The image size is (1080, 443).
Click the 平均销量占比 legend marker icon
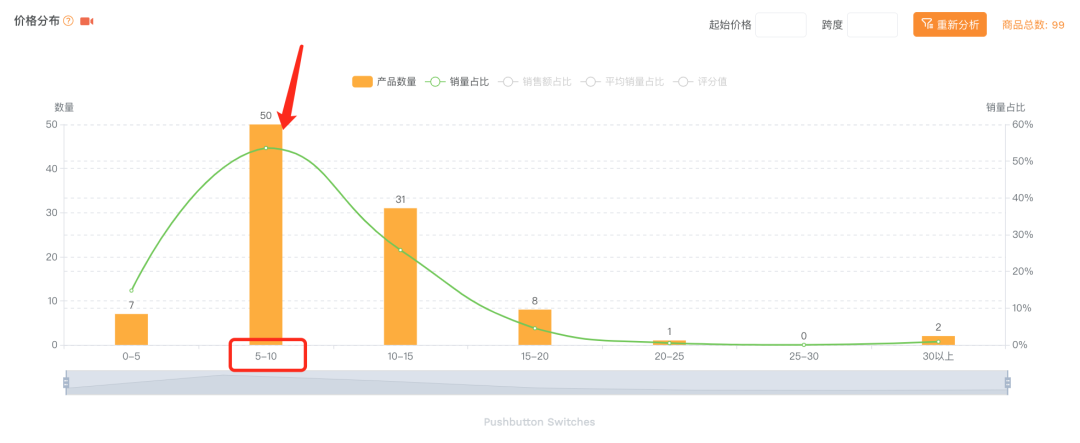click(591, 82)
